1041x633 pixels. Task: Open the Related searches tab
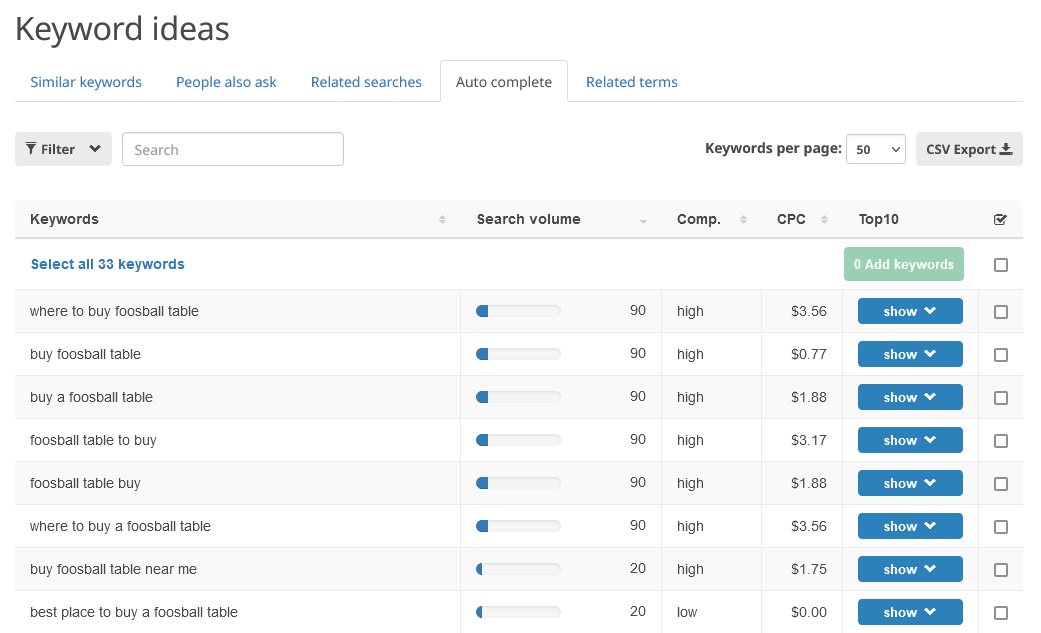coord(366,82)
